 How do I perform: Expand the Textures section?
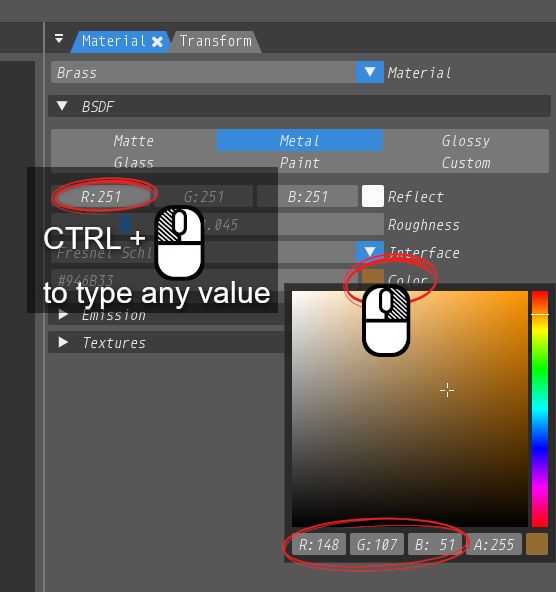point(63,342)
